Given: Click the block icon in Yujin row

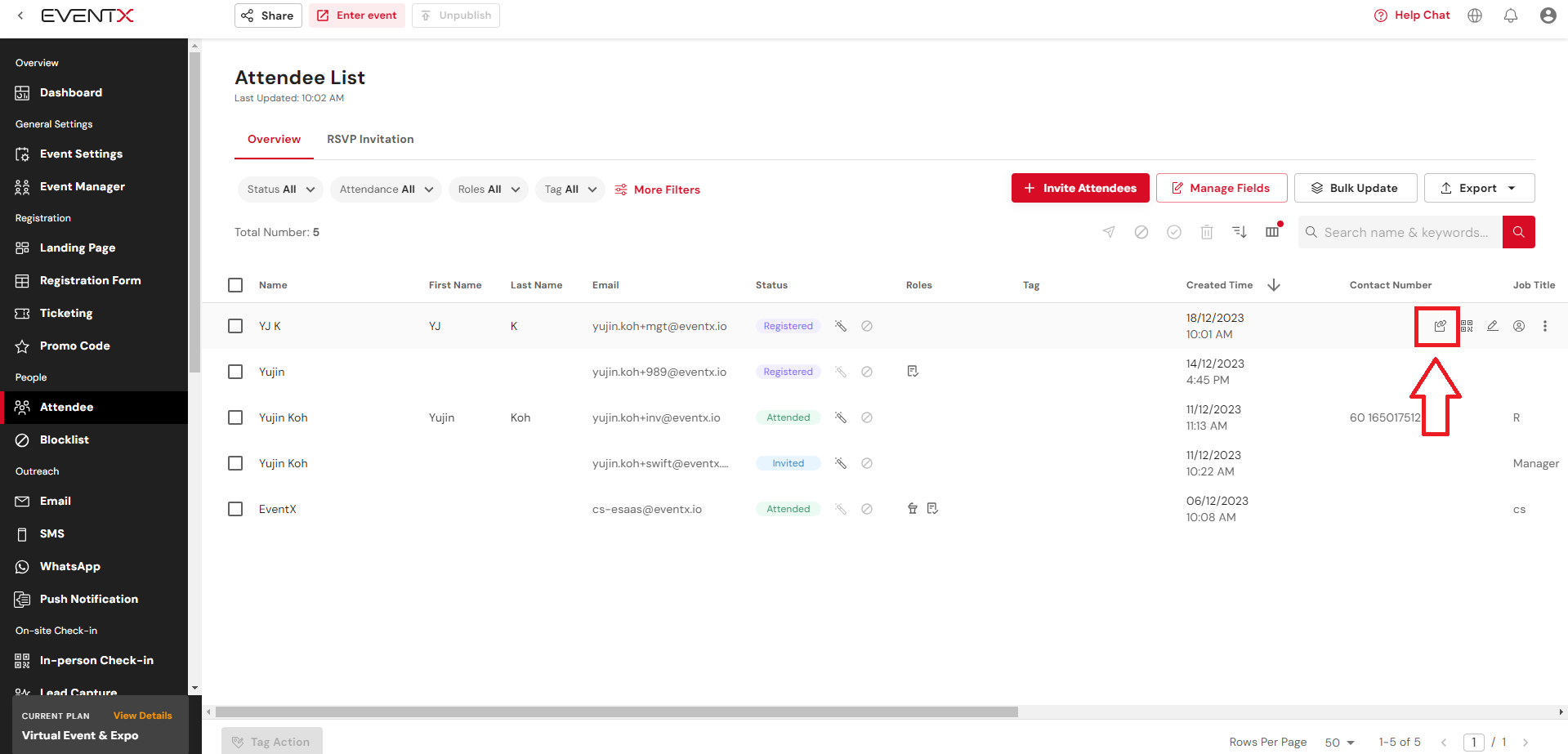Looking at the screenshot, I should pos(867,372).
